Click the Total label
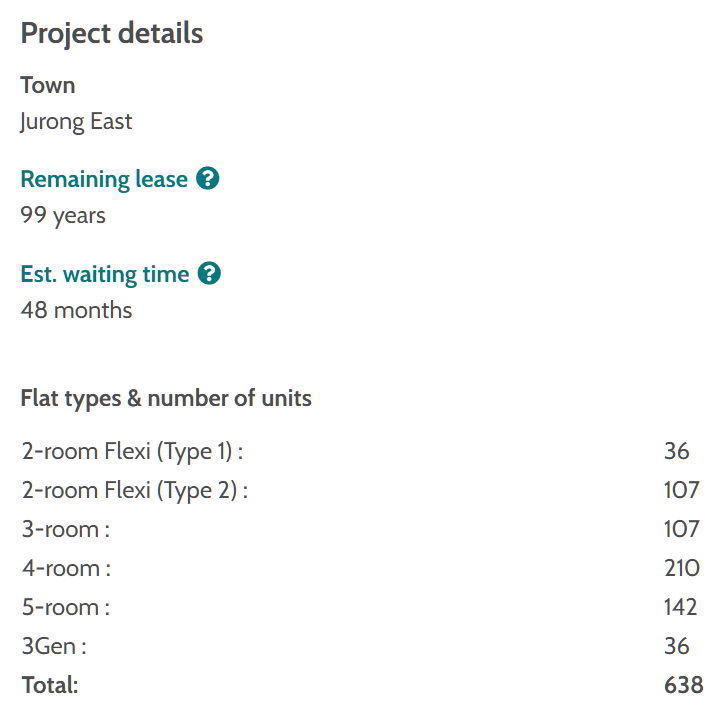Viewport: 720px width, 720px height. (x=50, y=685)
